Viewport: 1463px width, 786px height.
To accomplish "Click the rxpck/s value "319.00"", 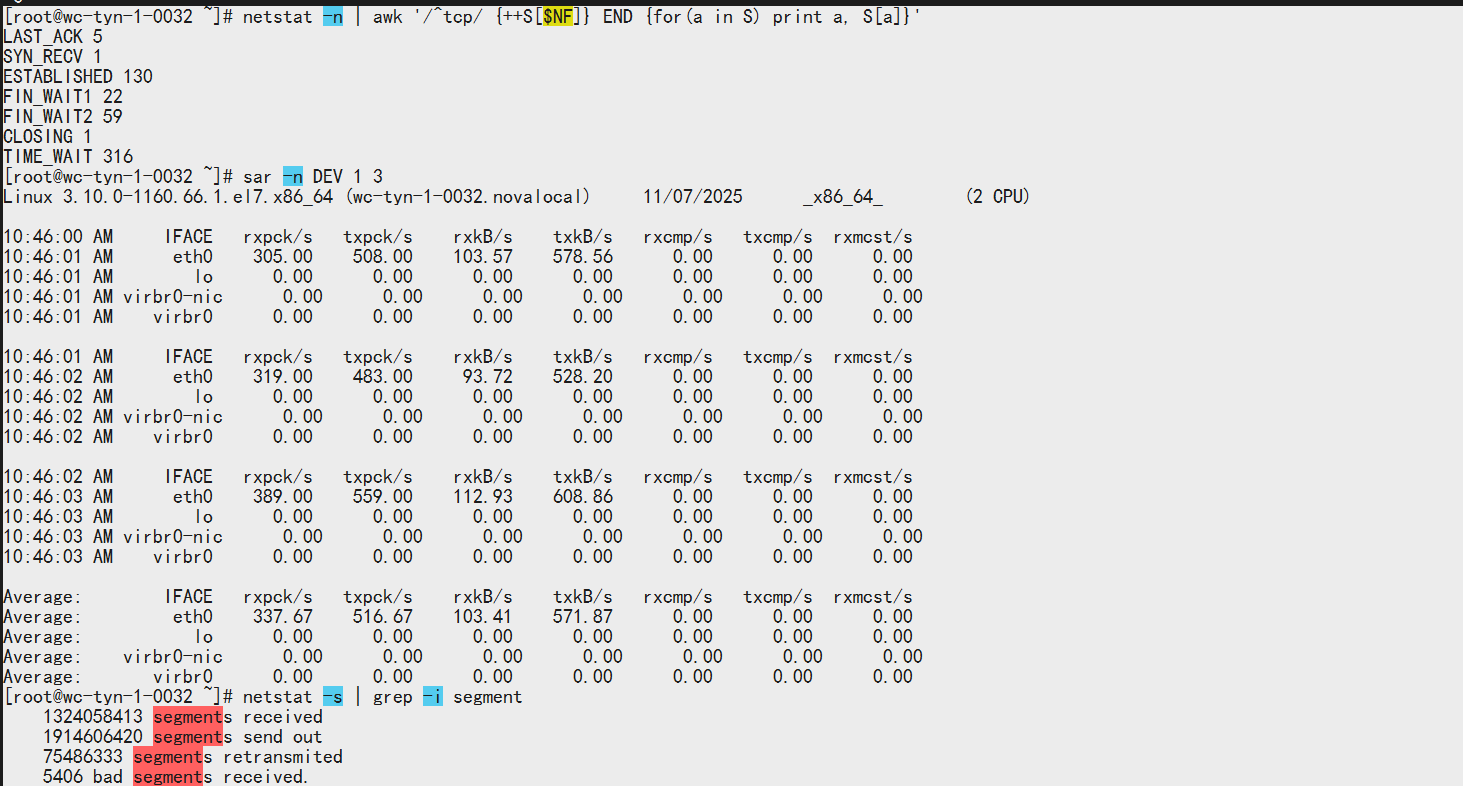I will [283, 377].
